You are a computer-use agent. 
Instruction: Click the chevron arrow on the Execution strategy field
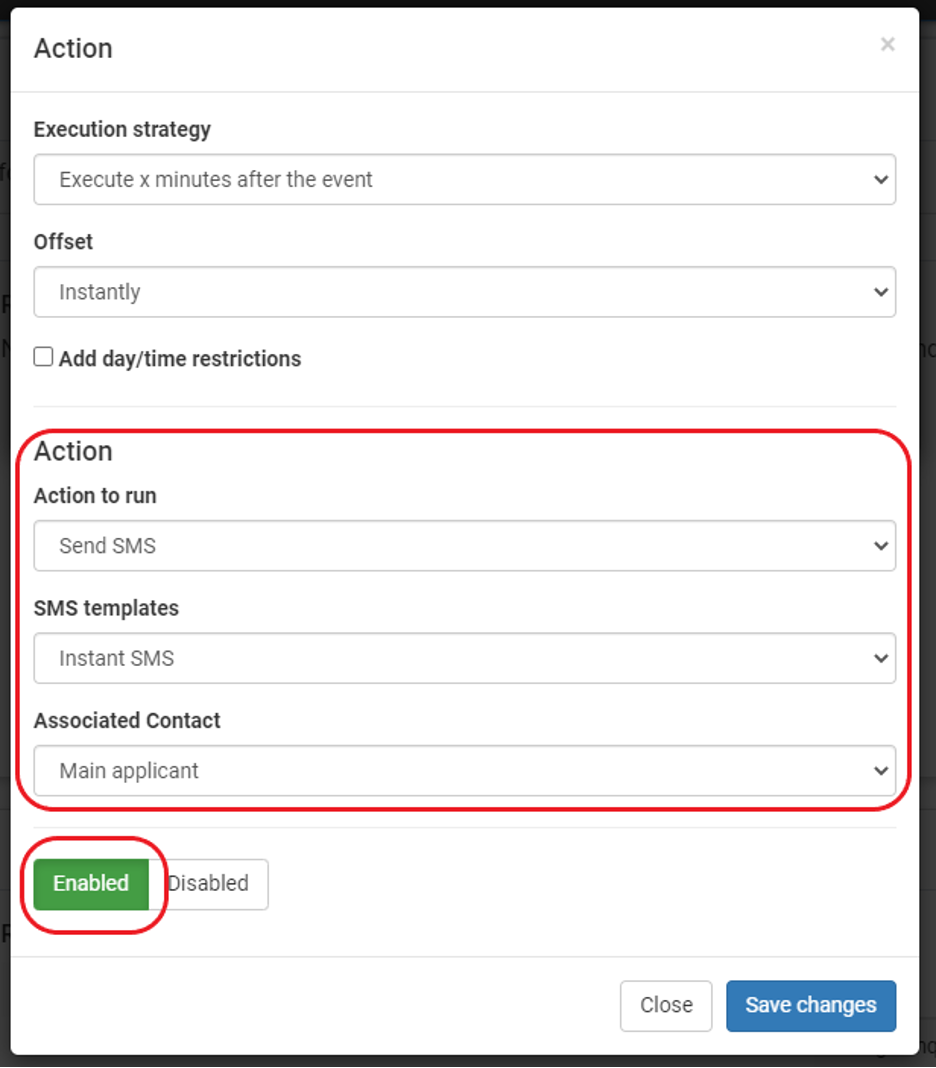881,180
